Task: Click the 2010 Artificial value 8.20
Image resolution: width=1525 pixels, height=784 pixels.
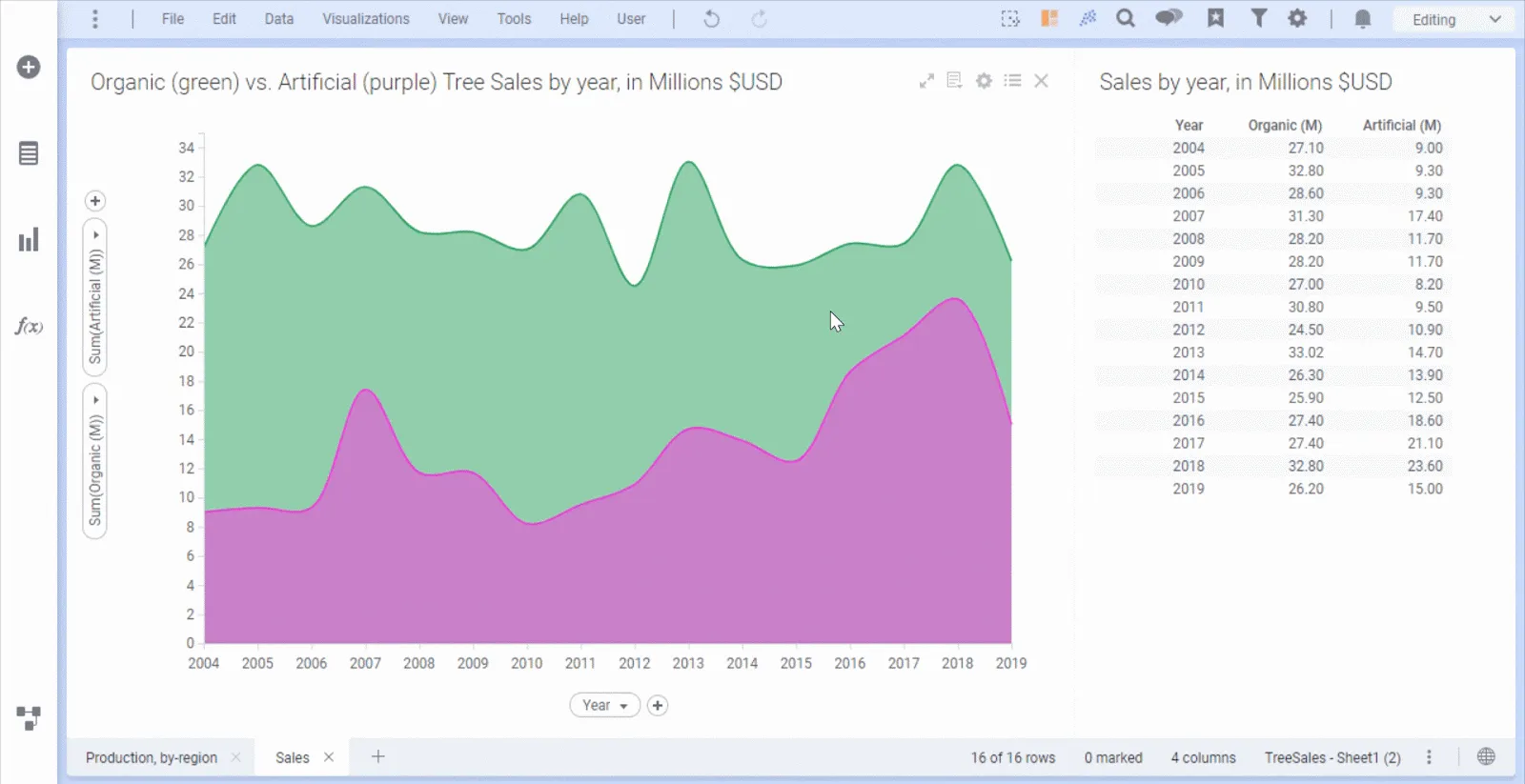Action: tap(1428, 285)
